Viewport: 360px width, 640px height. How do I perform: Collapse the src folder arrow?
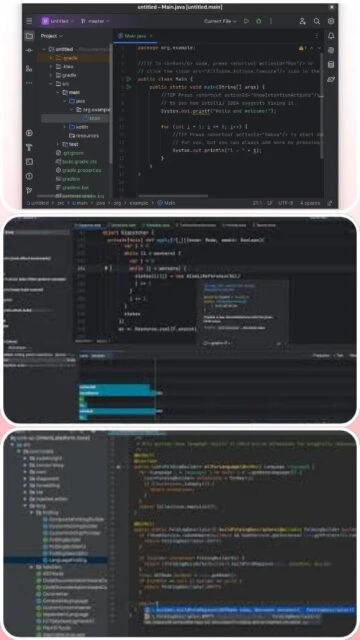click(x=51, y=84)
